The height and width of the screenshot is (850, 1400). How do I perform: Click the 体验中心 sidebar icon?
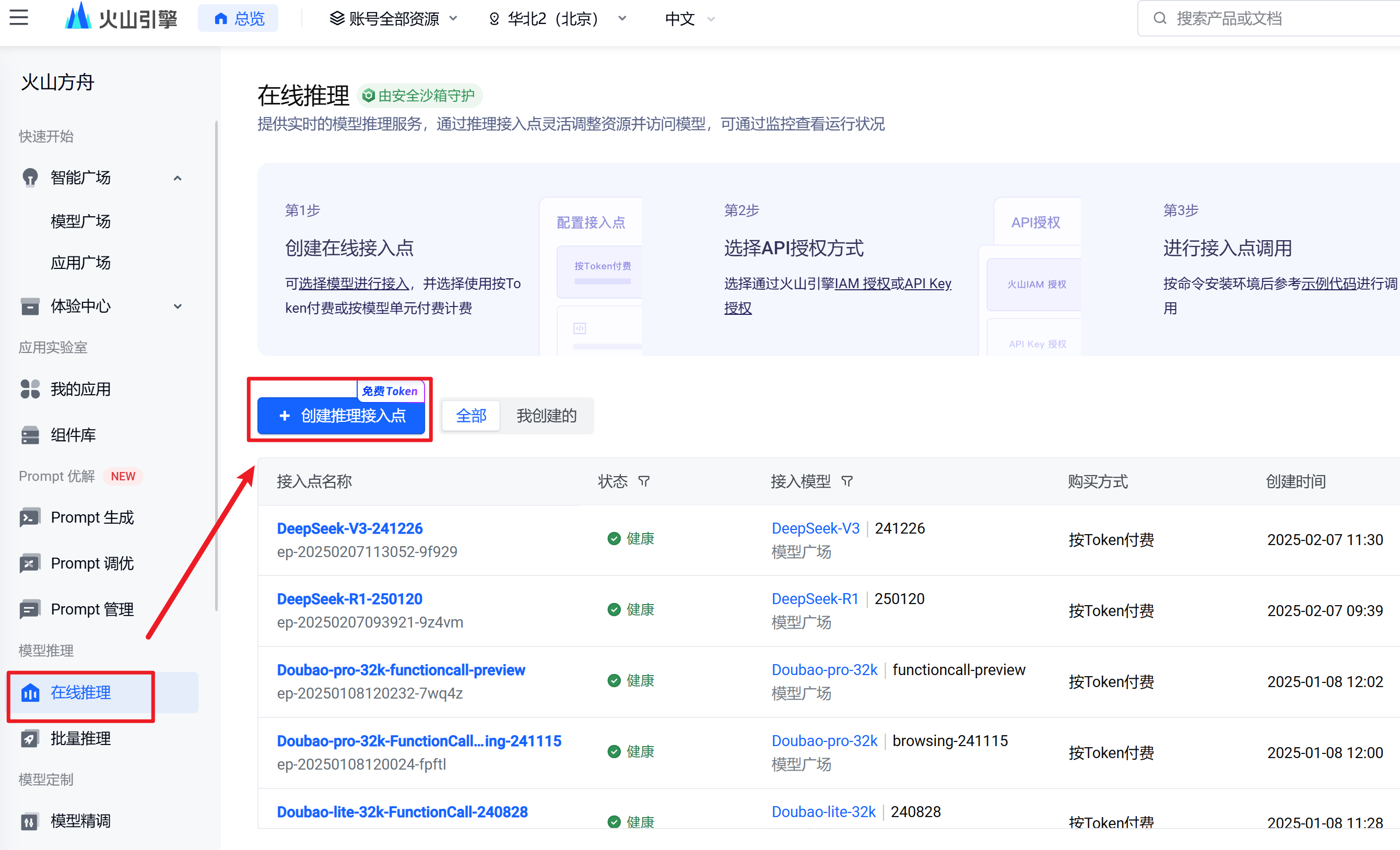pos(30,306)
